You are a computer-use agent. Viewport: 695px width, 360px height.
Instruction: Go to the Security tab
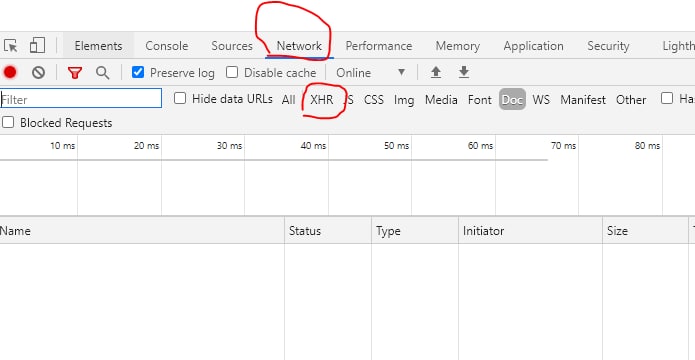[608, 46]
